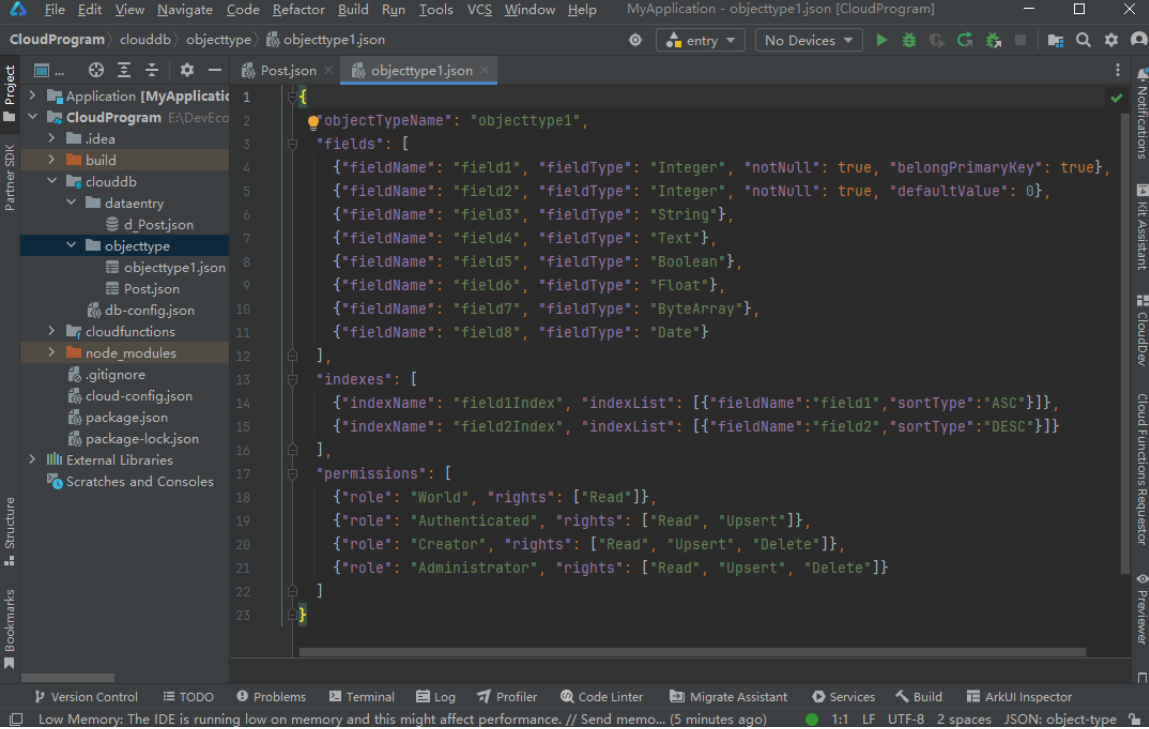Open the entry run configuration dropdown

click(x=700, y=40)
